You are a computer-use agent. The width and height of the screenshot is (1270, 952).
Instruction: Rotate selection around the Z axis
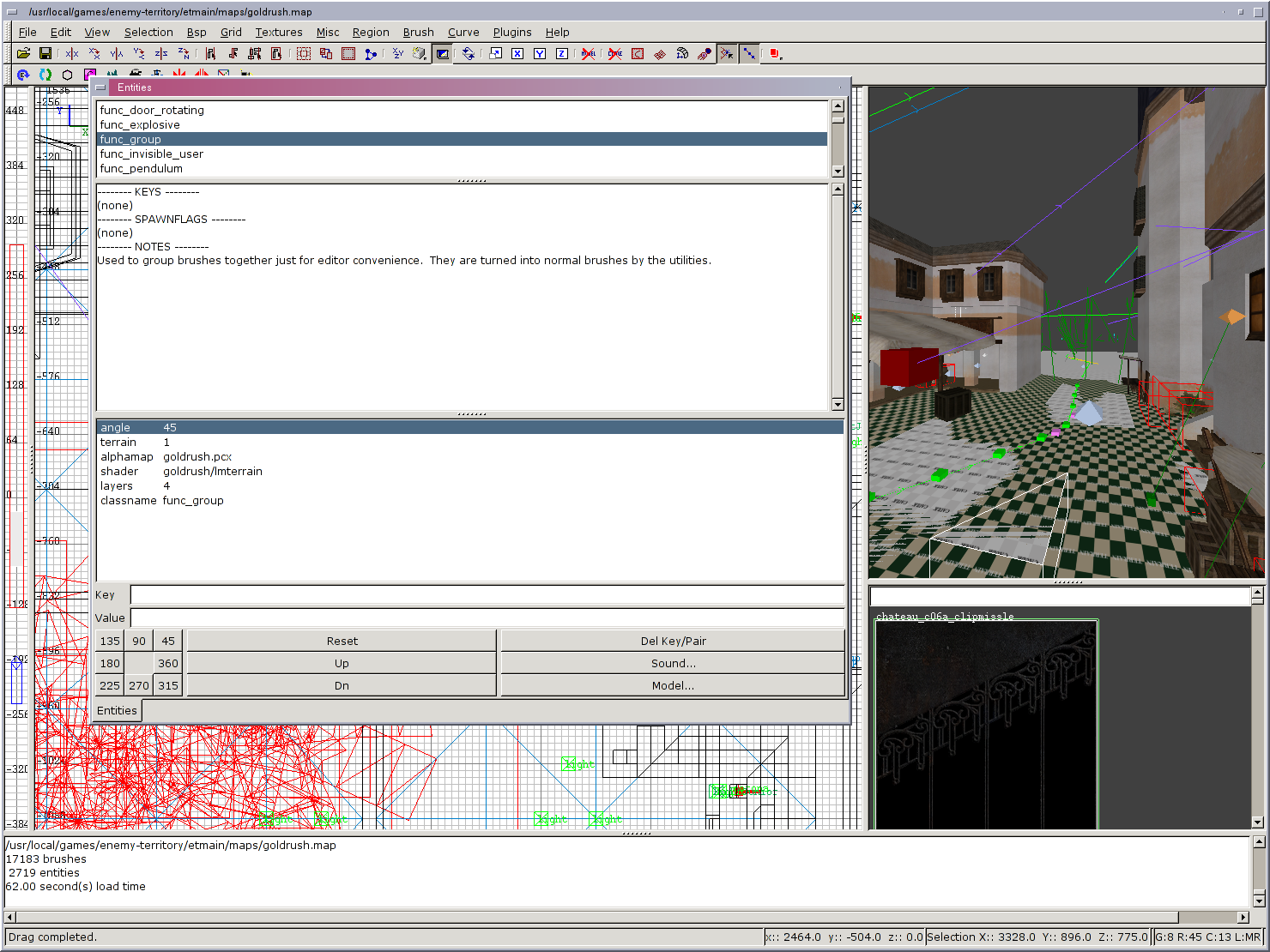tap(184, 53)
